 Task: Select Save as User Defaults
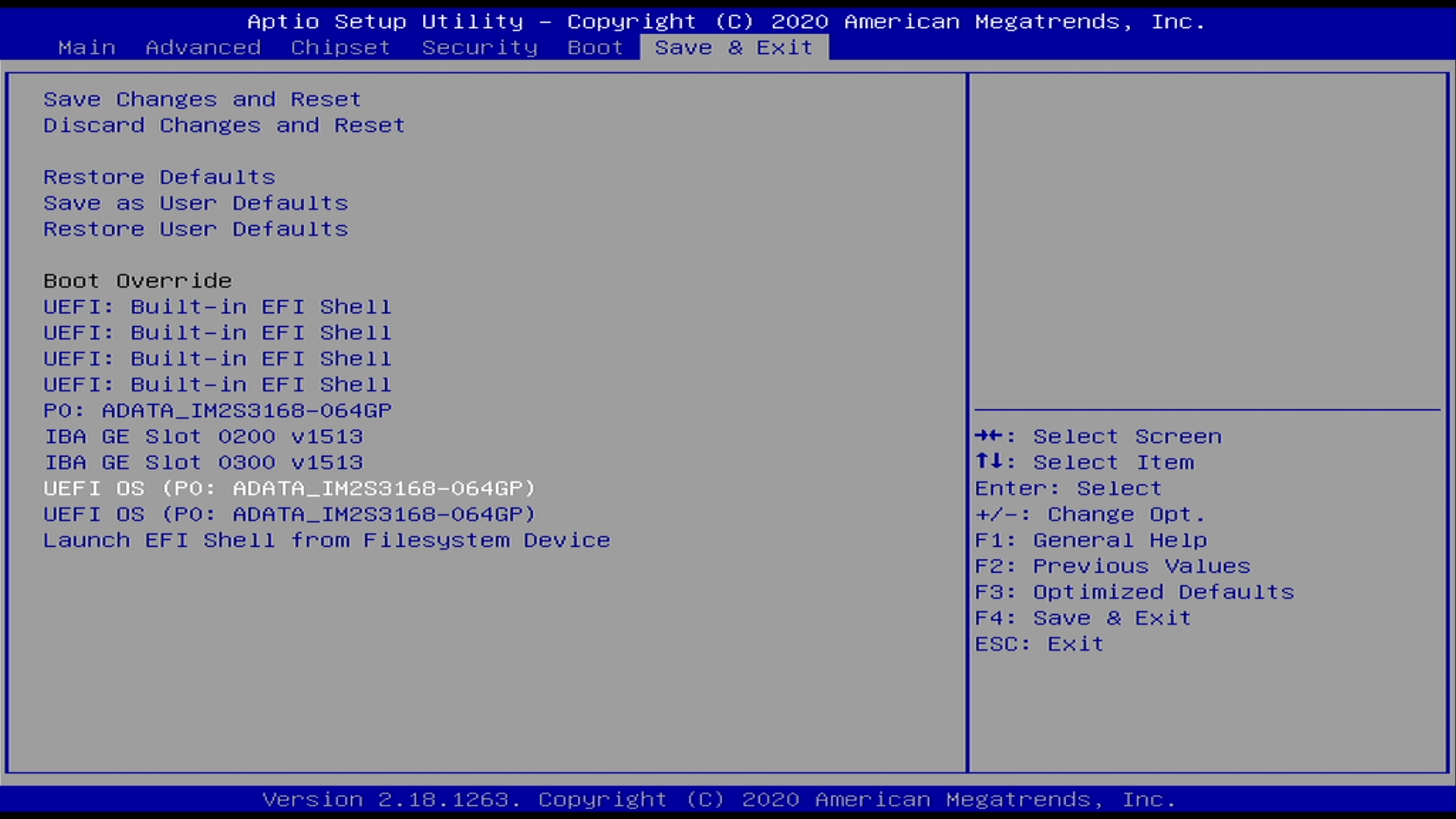pos(196,203)
